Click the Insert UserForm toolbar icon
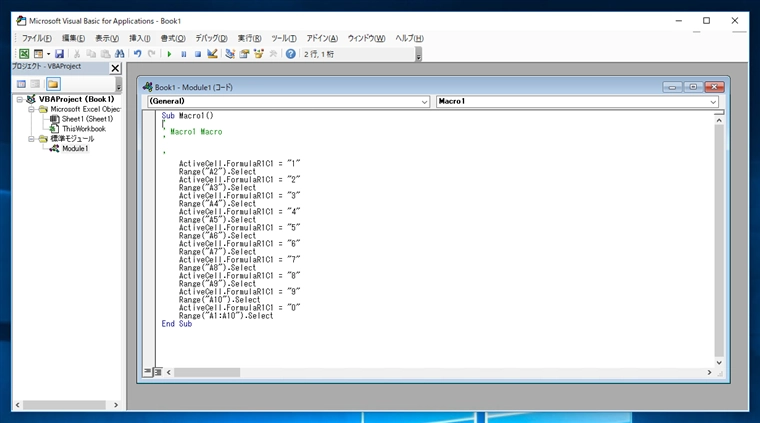The width and height of the screenshot is (760, 423). 38,54
